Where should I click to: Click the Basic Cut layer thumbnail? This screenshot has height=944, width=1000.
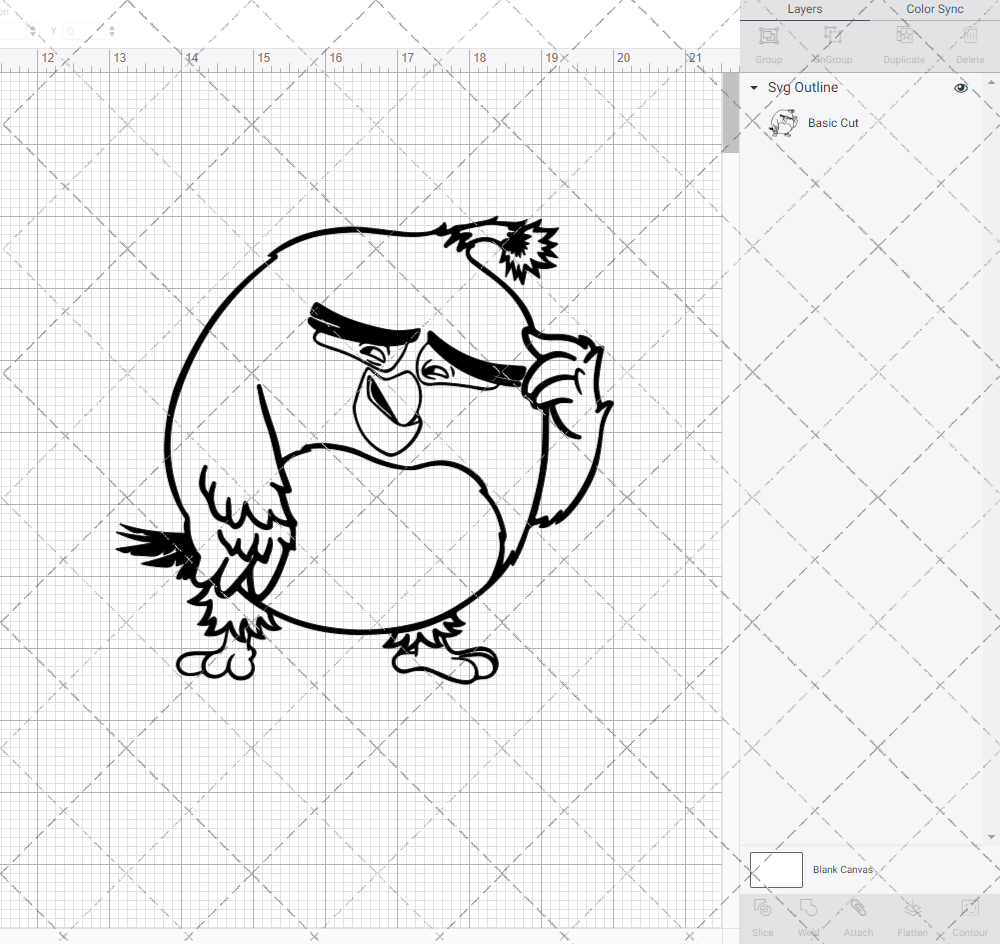783,123
